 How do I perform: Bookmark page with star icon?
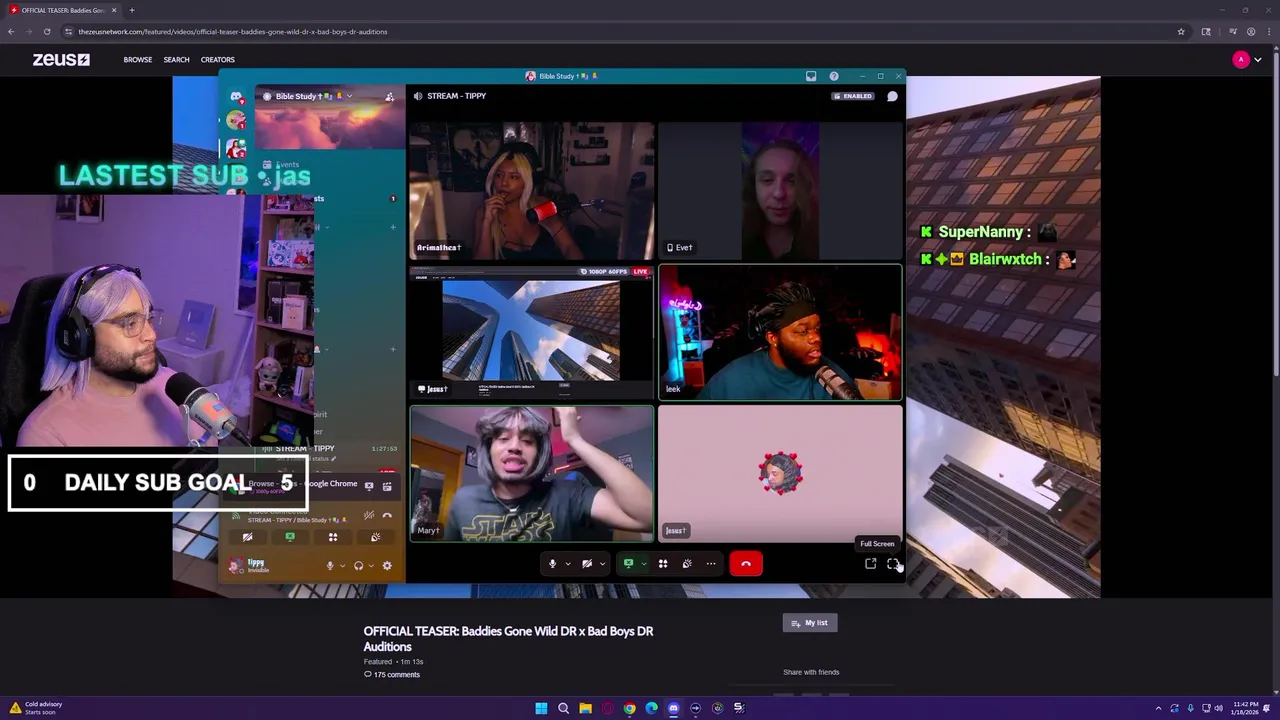pyautogui.click(x=1181, y=31)
